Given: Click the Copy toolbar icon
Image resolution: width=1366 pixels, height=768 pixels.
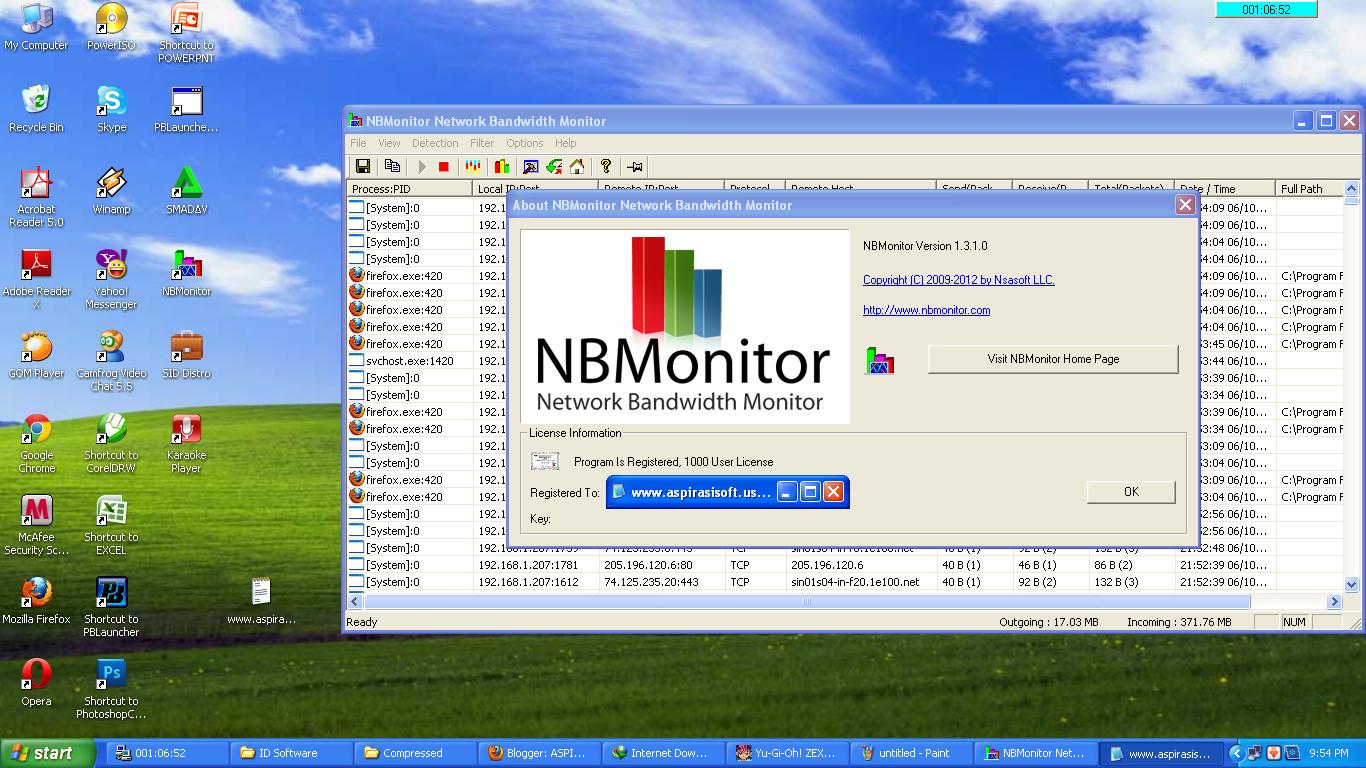Looking at the screenshot, I should (x=393, y=166).
